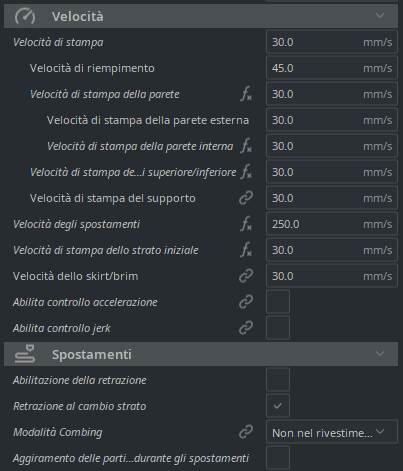Collapse the Velocità section with its chevron

(380, 16)
